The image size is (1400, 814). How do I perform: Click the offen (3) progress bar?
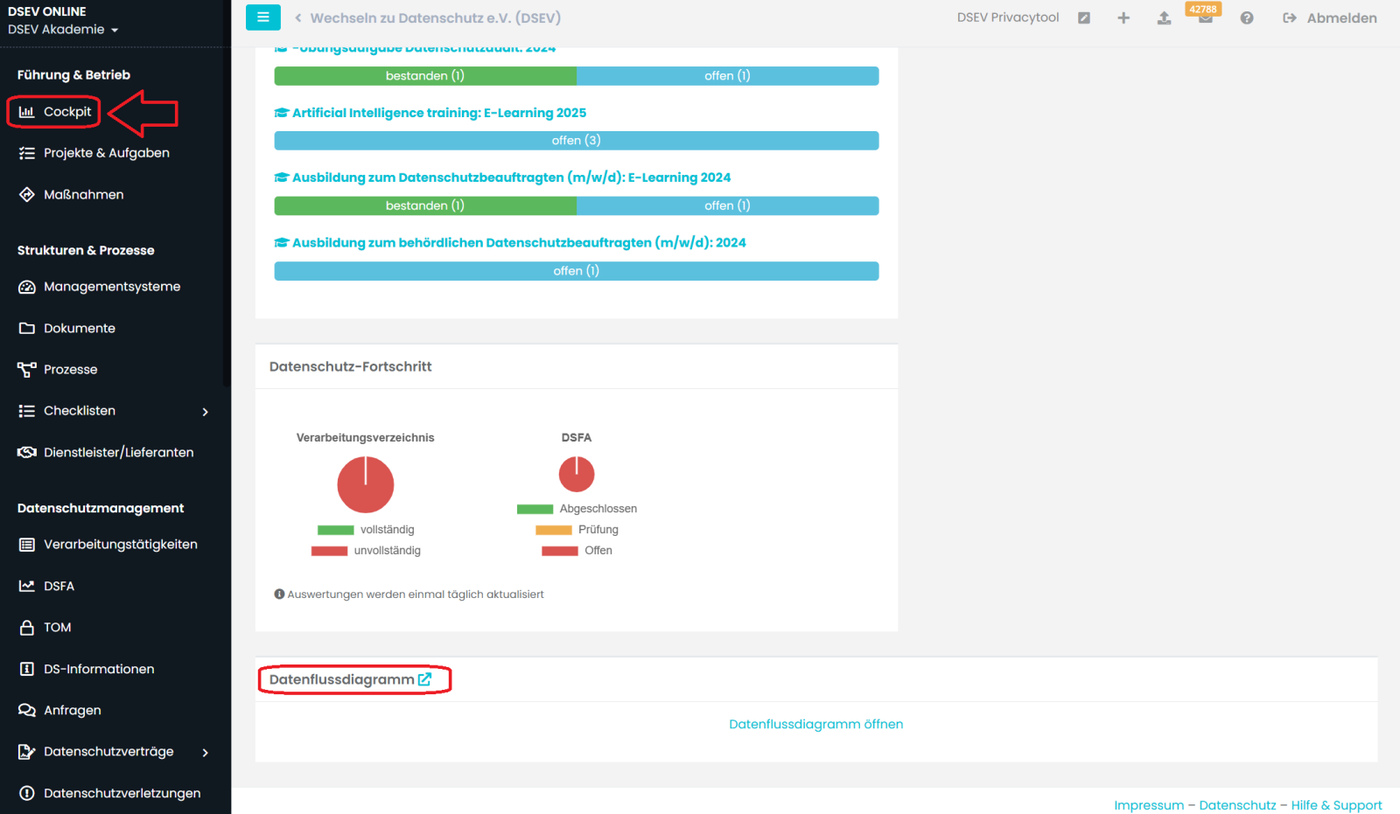pos(576,141)
